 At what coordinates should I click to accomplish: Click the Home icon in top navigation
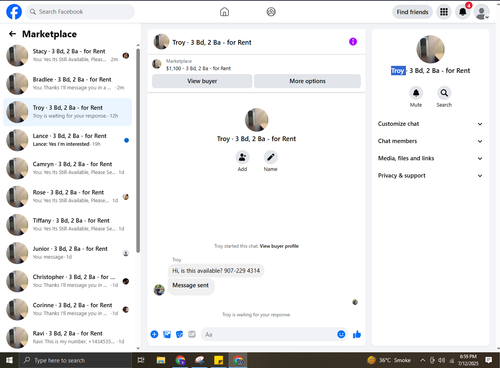pos(224,12)
